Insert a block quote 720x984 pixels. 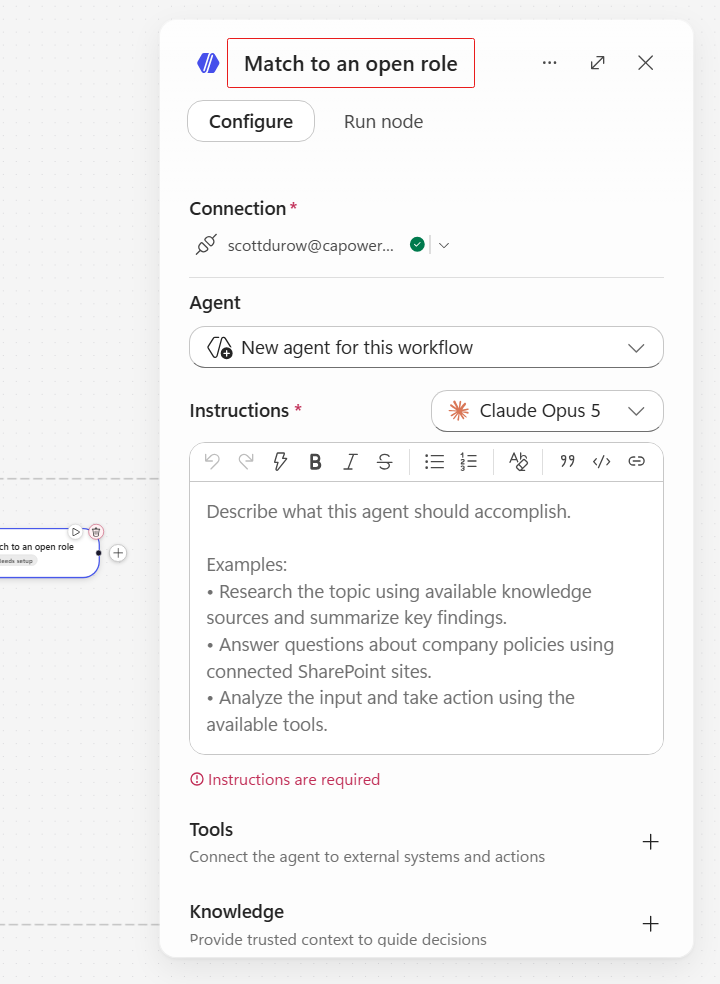[567, 462]
